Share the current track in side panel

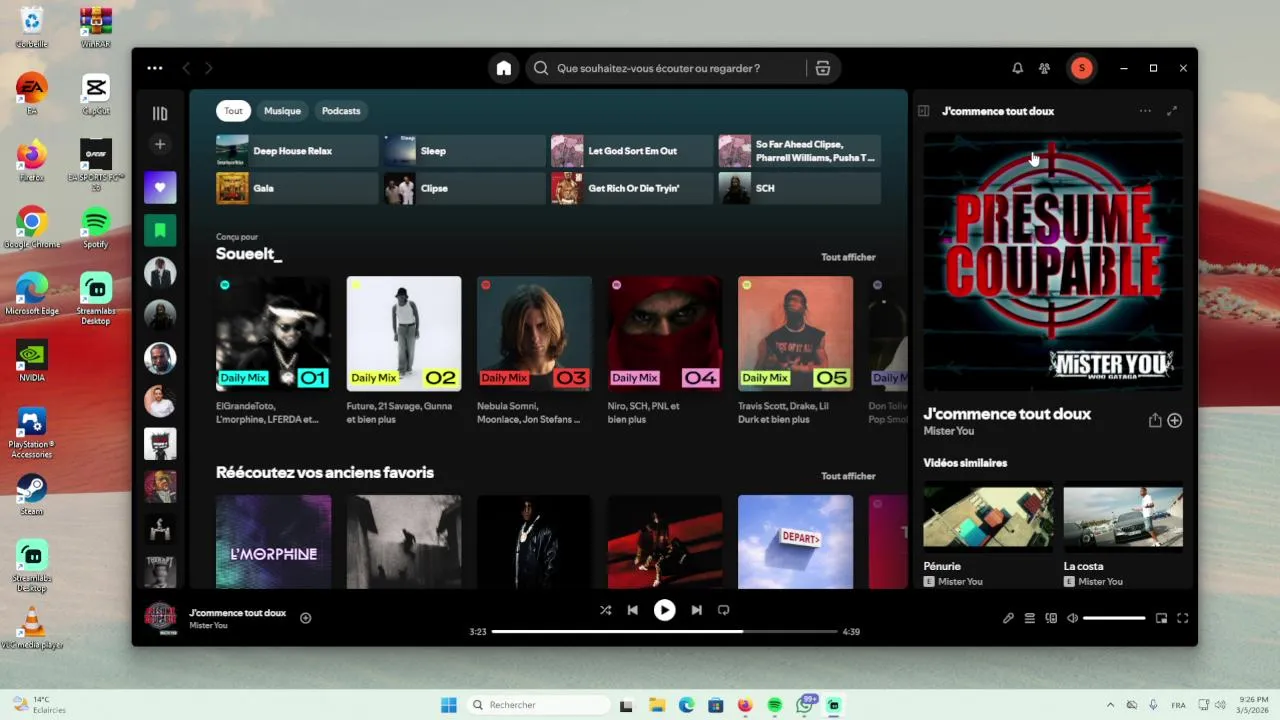(1155, 421)
